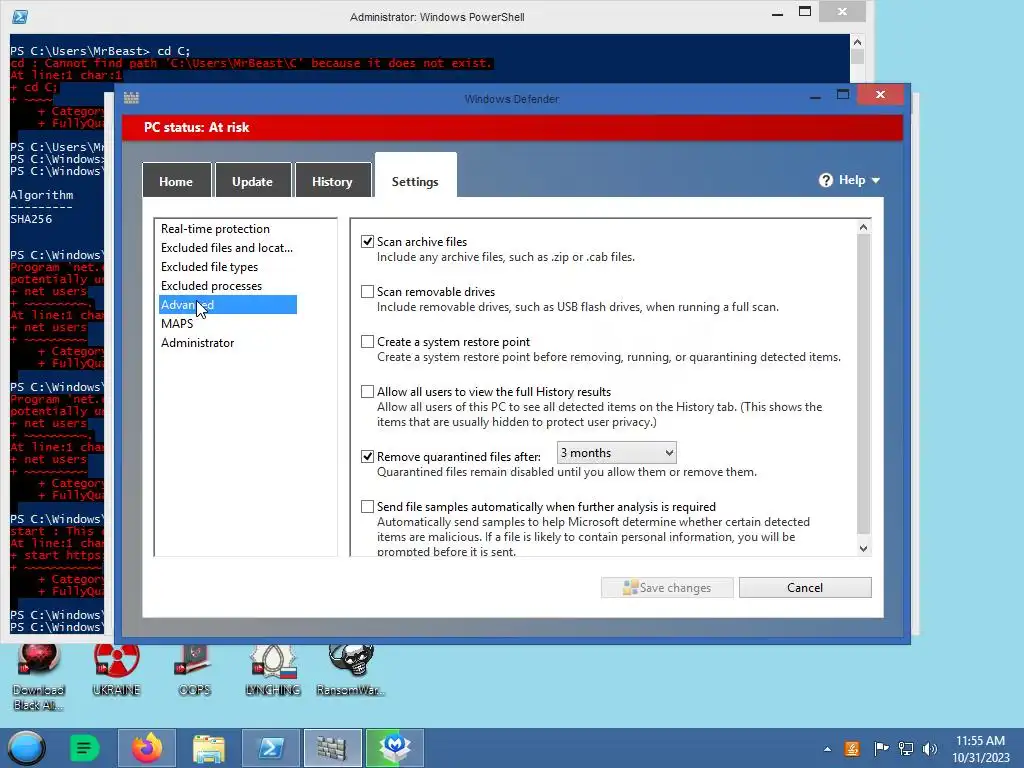Viewport: 1024px width, 768px height.
Task: Open the UKRAINE desktop icon
Action: (116, 671)
